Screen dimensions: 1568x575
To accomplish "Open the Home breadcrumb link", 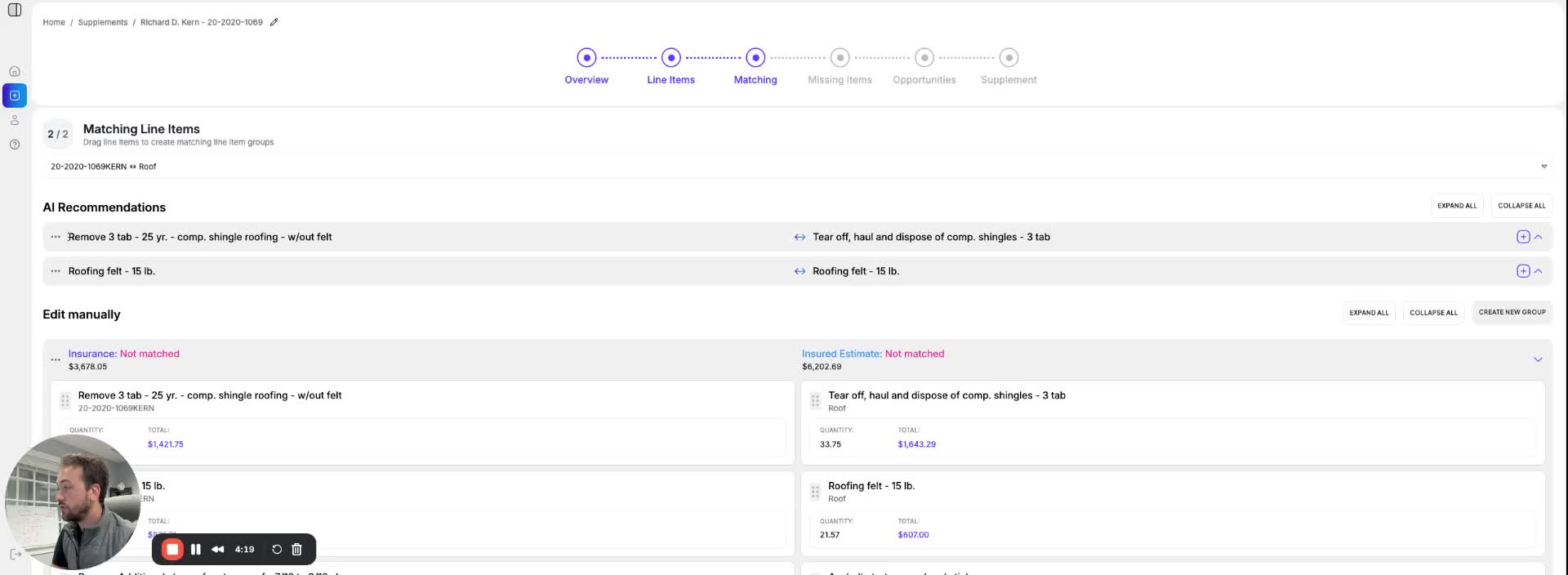I will [x=54, y=22].
